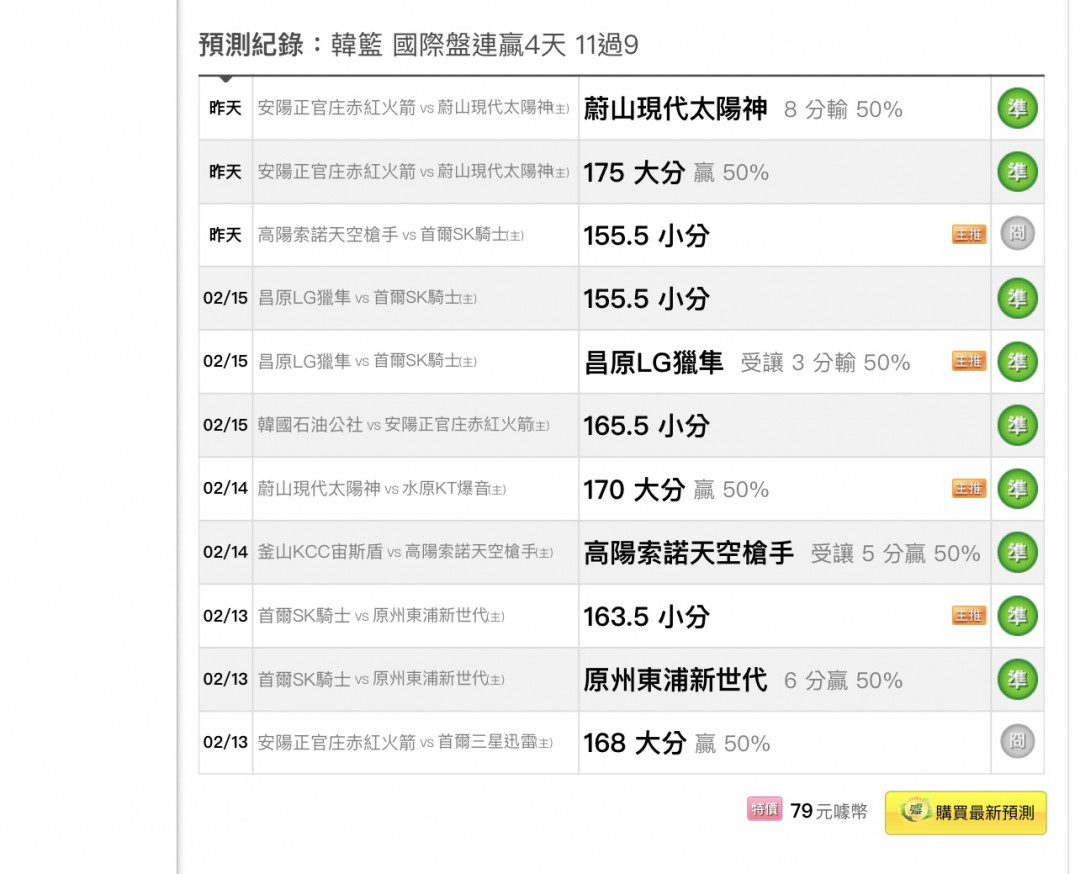Open 安陽正官庄赤紅火箭 vs 首爾三星迅雷 match link
The image size is (1080, 874).
click(405, 743)
